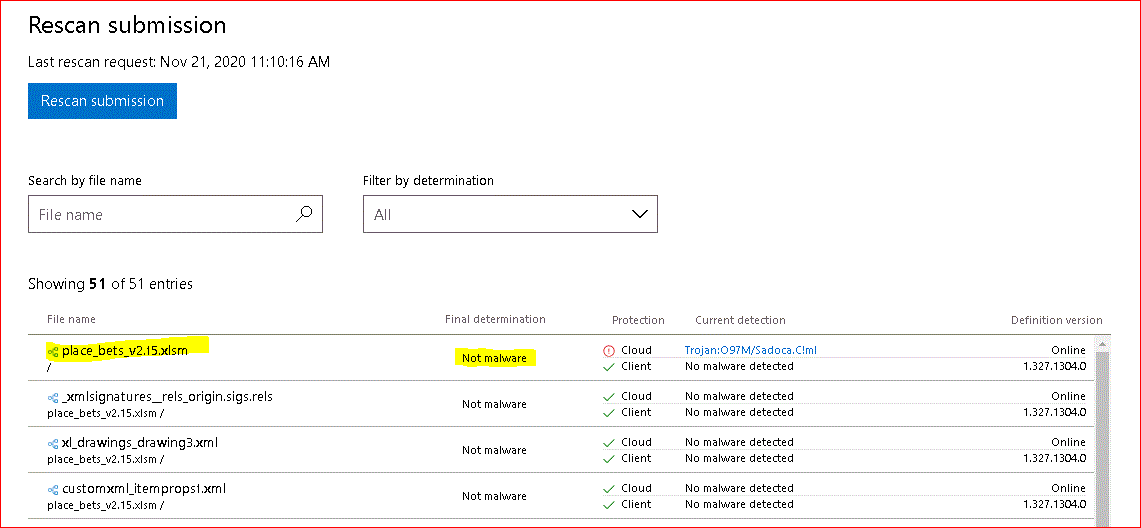Screen dimensions: 1141x528
Task: Click the red Cloud warning icon in first row
Action: point(608,351)
